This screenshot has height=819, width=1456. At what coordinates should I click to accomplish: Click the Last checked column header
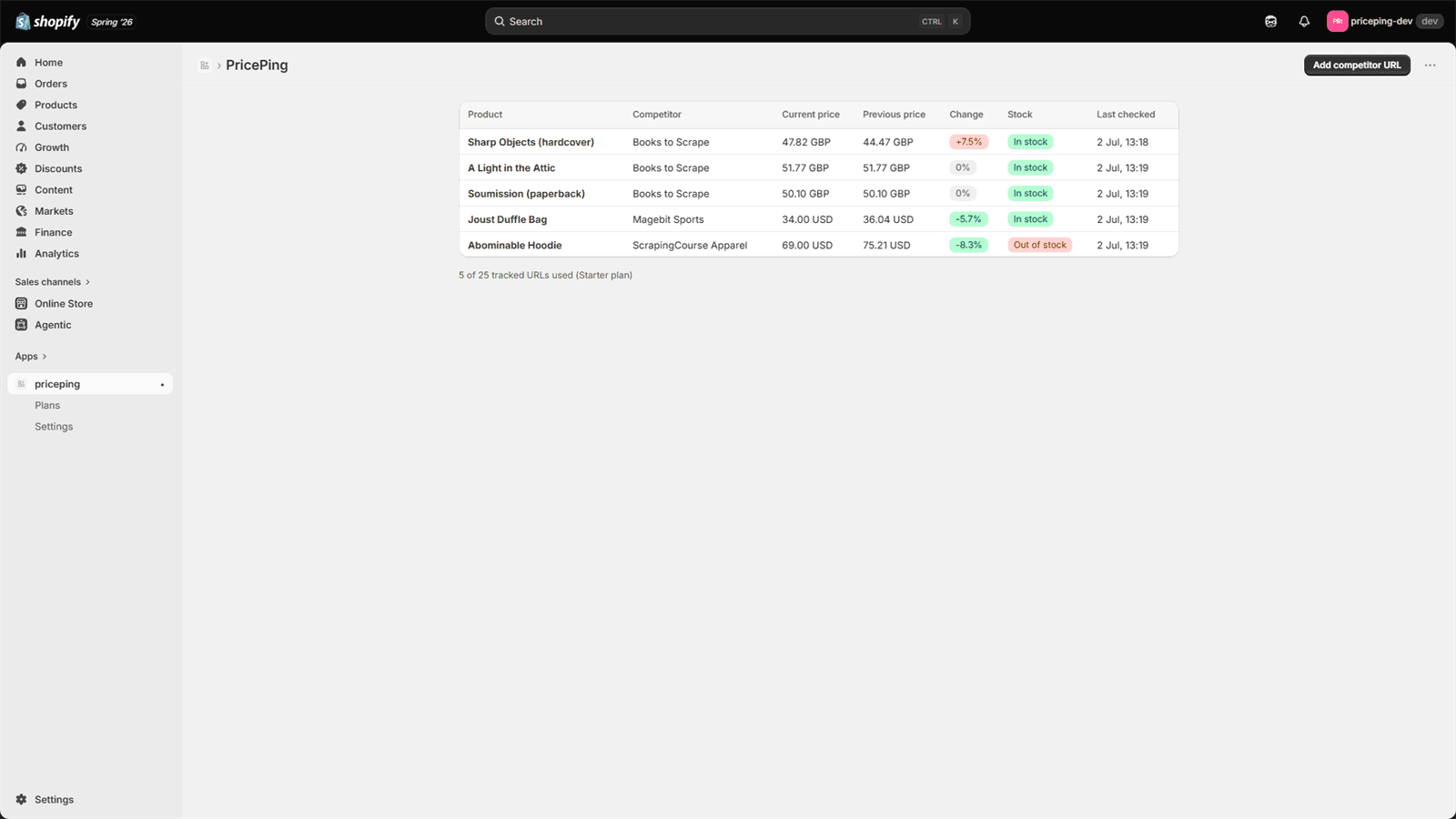(x=1126, y=115)
